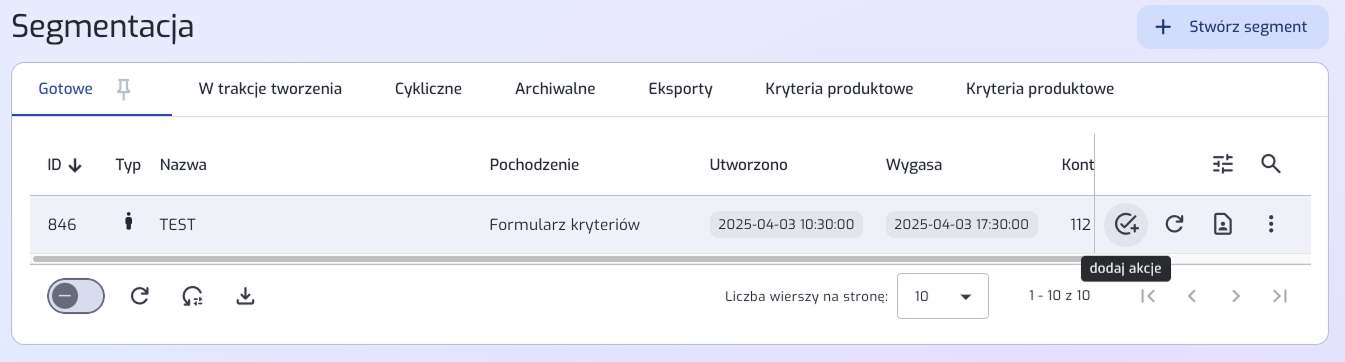Viewport: 1345px width, 362px height.
Task: Switch to the W trakcje tworzenia tab
Action: click(270, 89)
